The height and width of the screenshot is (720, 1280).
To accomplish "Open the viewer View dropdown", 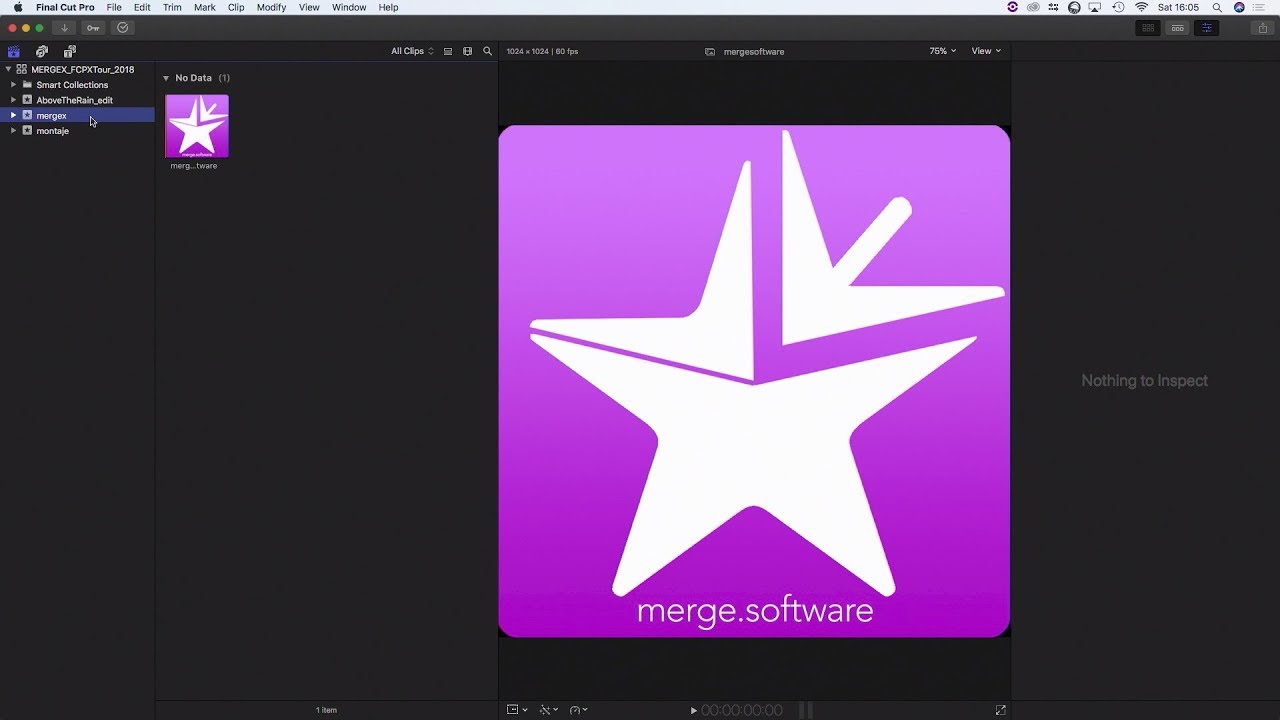I will [x=985, y=51].
